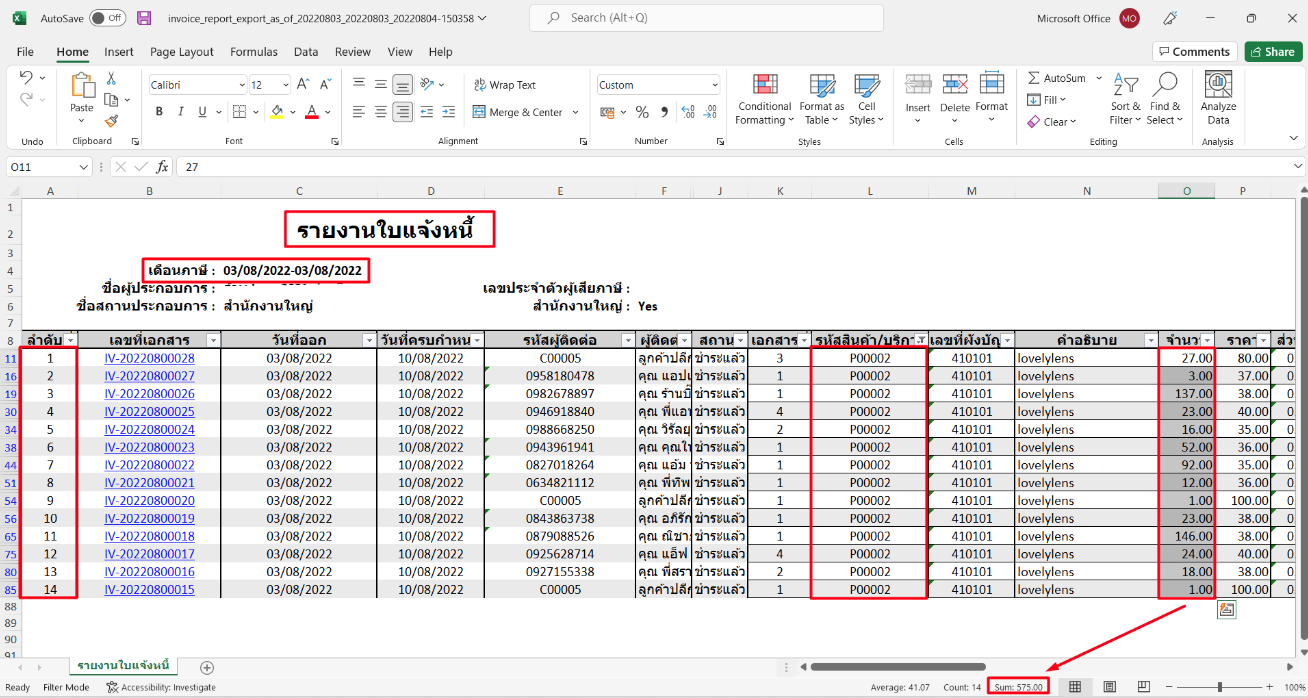The height and width of the screenshot is (698, 1308).
Task: Click Insert Function fx icon
Action: (160, 167)
